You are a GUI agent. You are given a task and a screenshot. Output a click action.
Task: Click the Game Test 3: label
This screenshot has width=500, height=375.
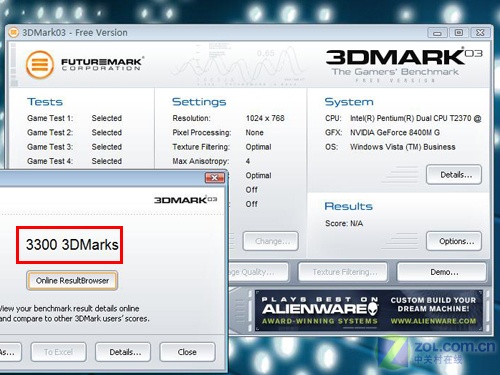[x=50, y=147]
